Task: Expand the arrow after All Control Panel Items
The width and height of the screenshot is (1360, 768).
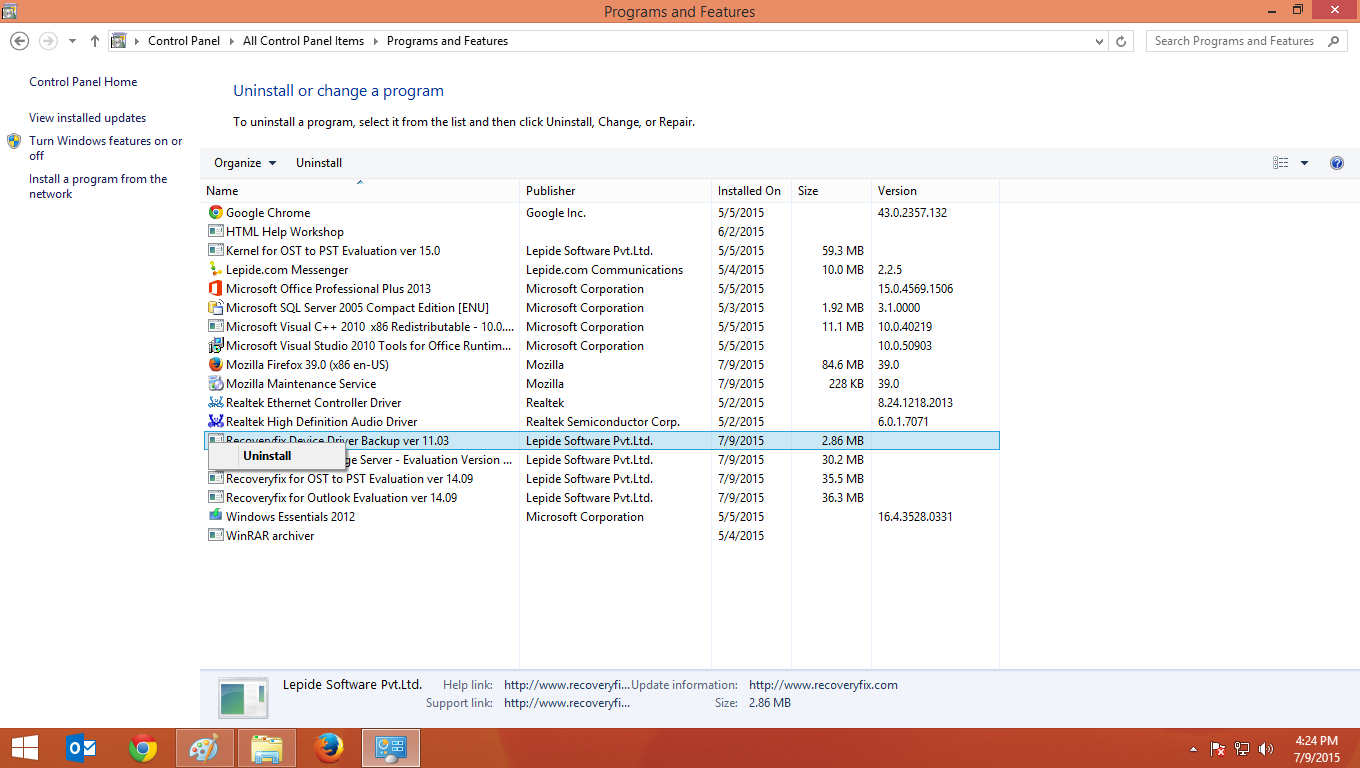Action: pyautogui.click(x=376, y=41)
